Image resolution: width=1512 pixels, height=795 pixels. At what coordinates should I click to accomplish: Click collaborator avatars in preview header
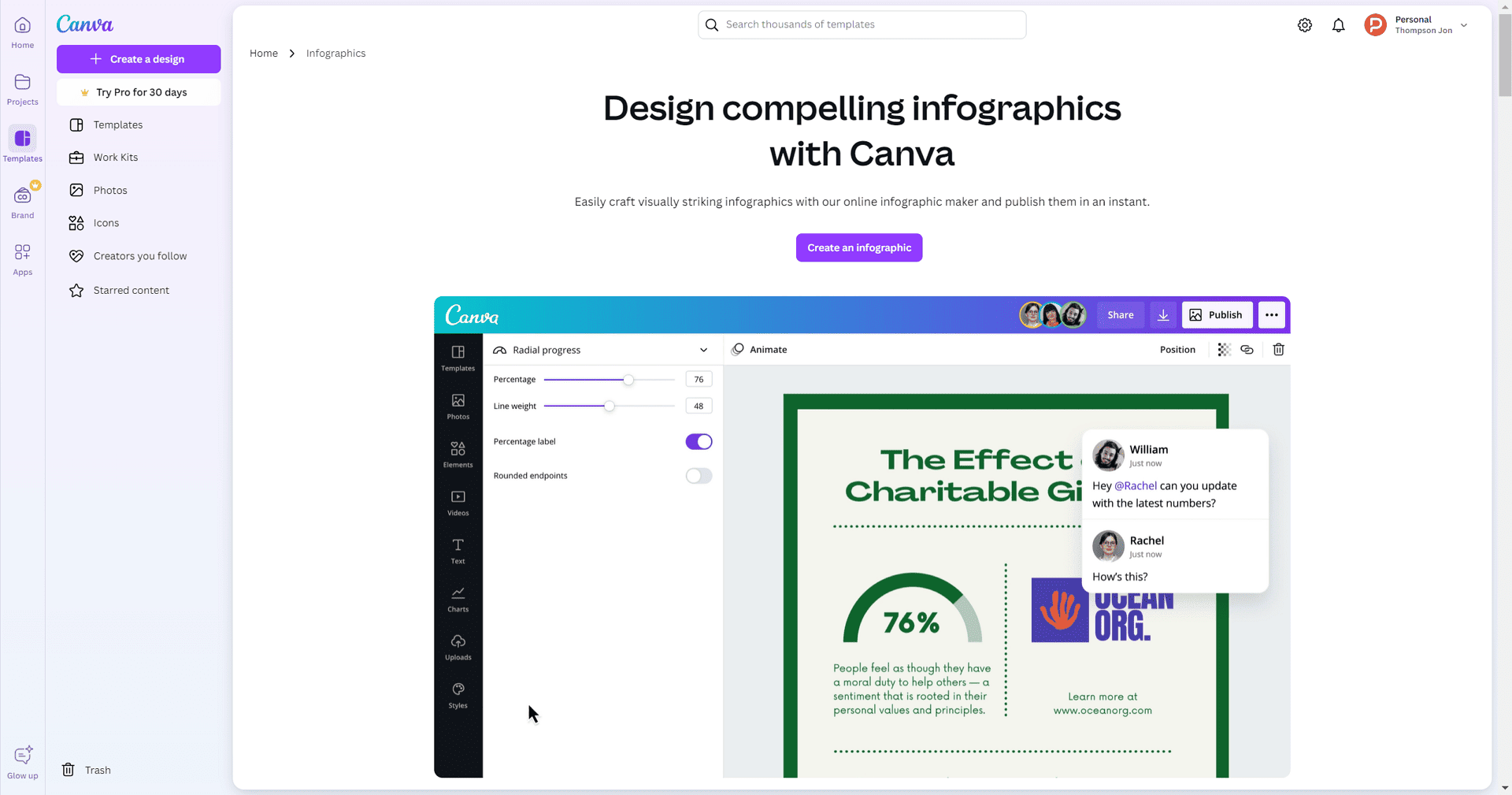(x=1053, y=315)
